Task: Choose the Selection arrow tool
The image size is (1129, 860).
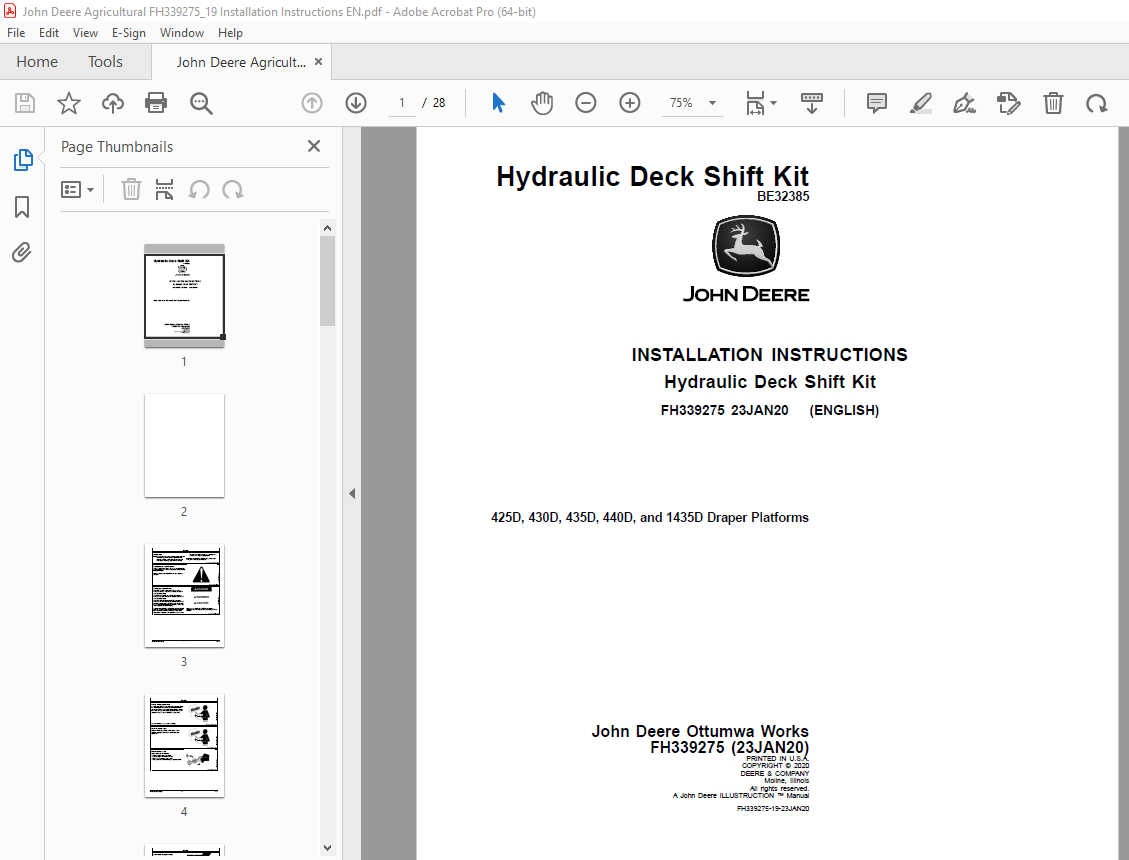Action: click(x=498, y=103)
